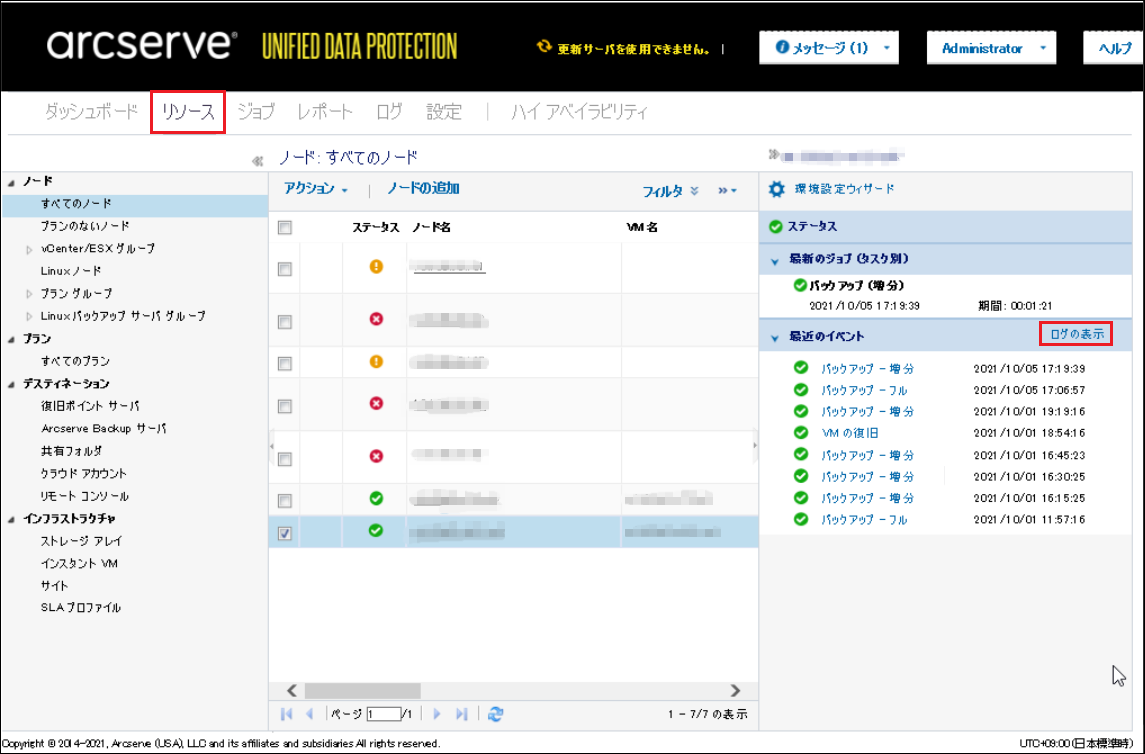
Task: Expand Linux バックアップ サーバ グループ node
Action: click(x=29, y=317)
